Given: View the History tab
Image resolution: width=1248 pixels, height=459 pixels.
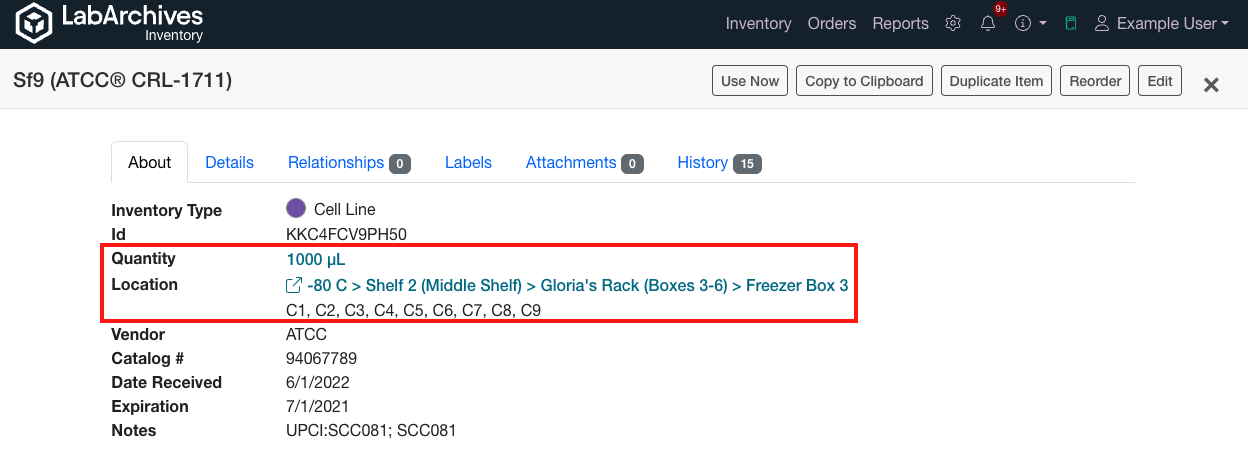Looking at the screenshot, I should (x=702, y=162).
